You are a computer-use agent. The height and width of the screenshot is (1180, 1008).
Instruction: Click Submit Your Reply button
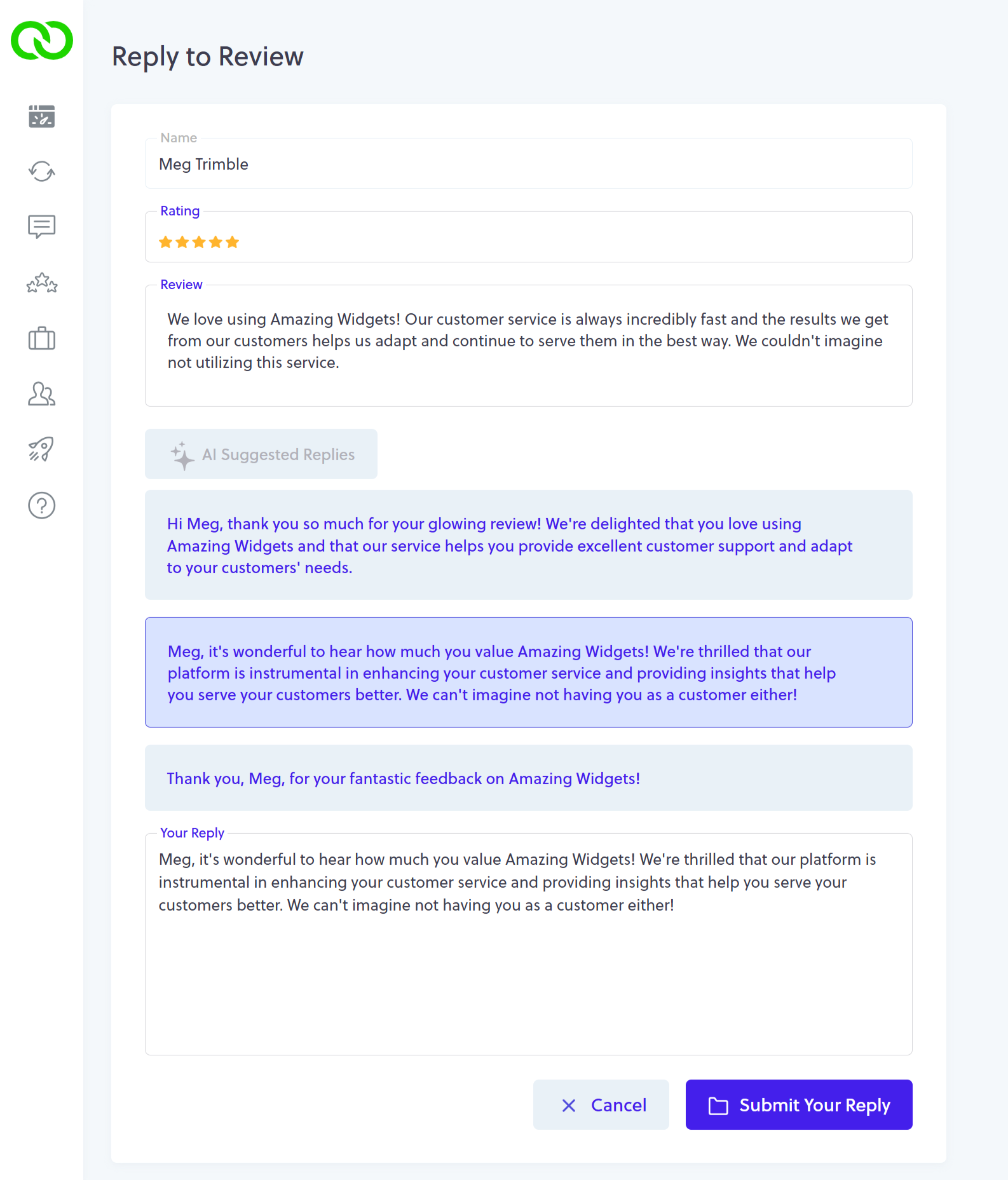[799, 1105]
